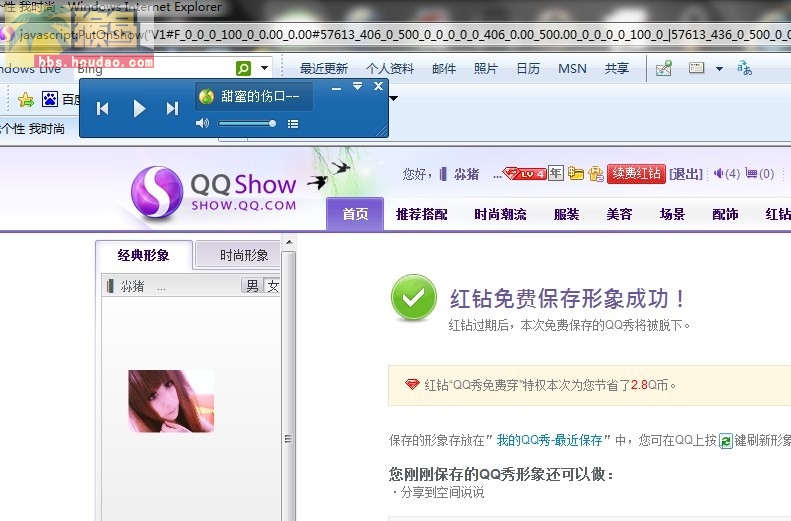Click the 您好 username text 猕猪
Viewport: 791px width, 521px height.
coord(467,175)
